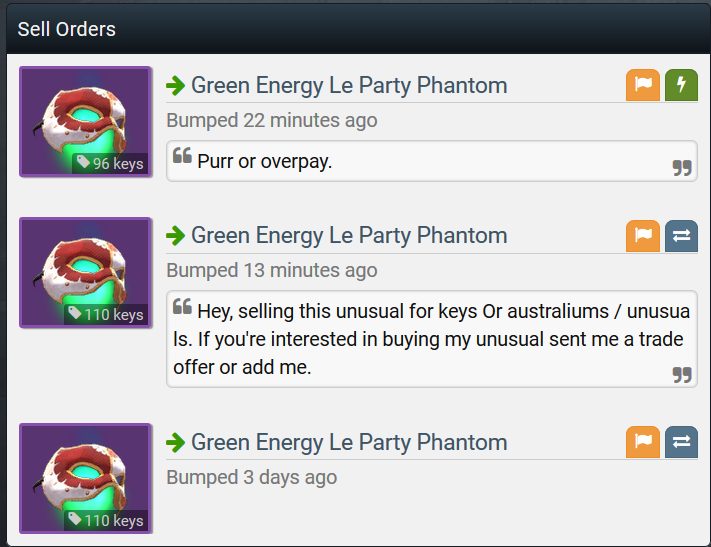Click 'Bumped 22 minutes ago' timestamp

[x=272, y=121]
